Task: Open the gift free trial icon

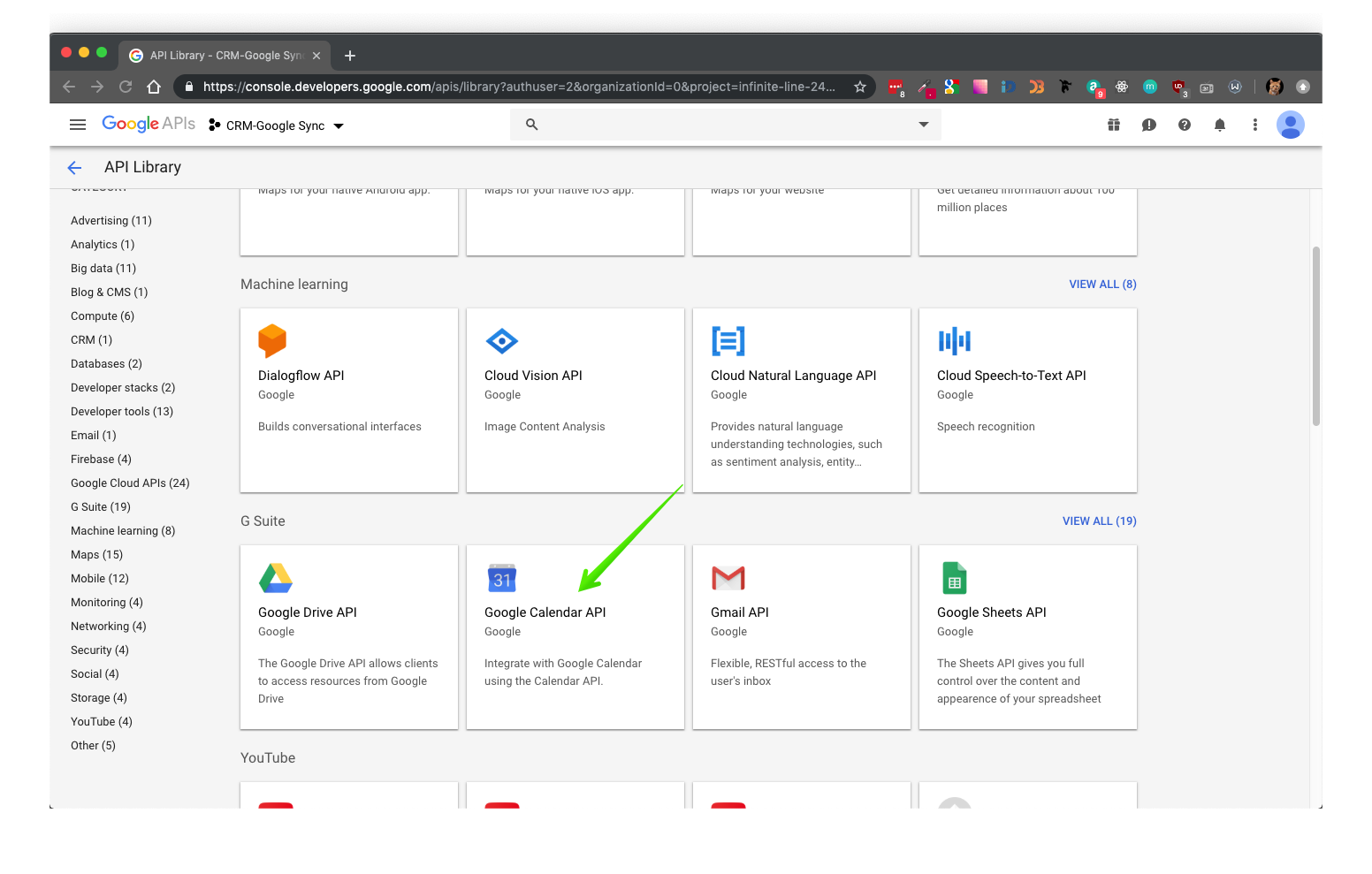Action: (1114, 125)
